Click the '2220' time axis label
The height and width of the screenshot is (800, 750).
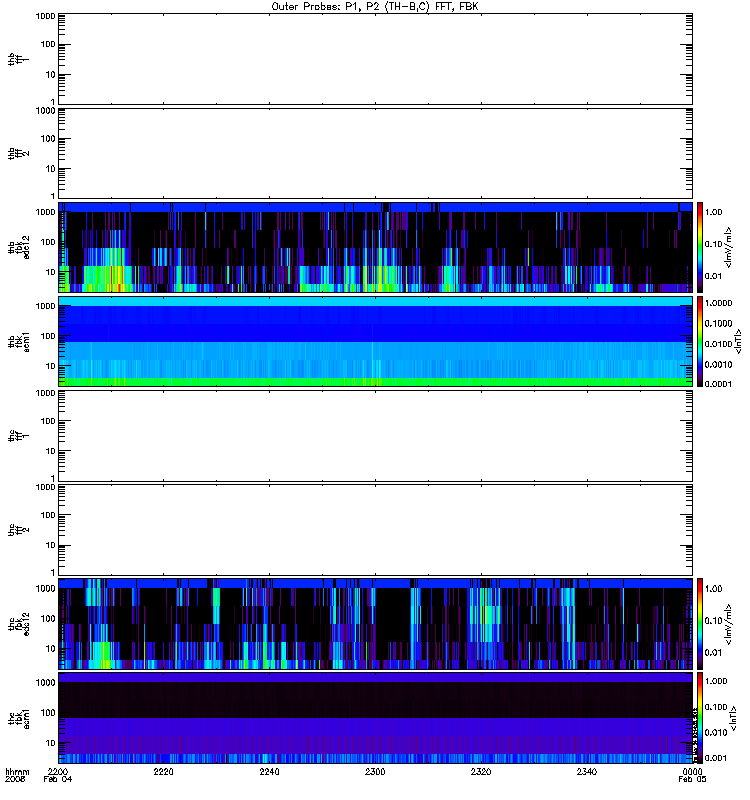[164, 771]
